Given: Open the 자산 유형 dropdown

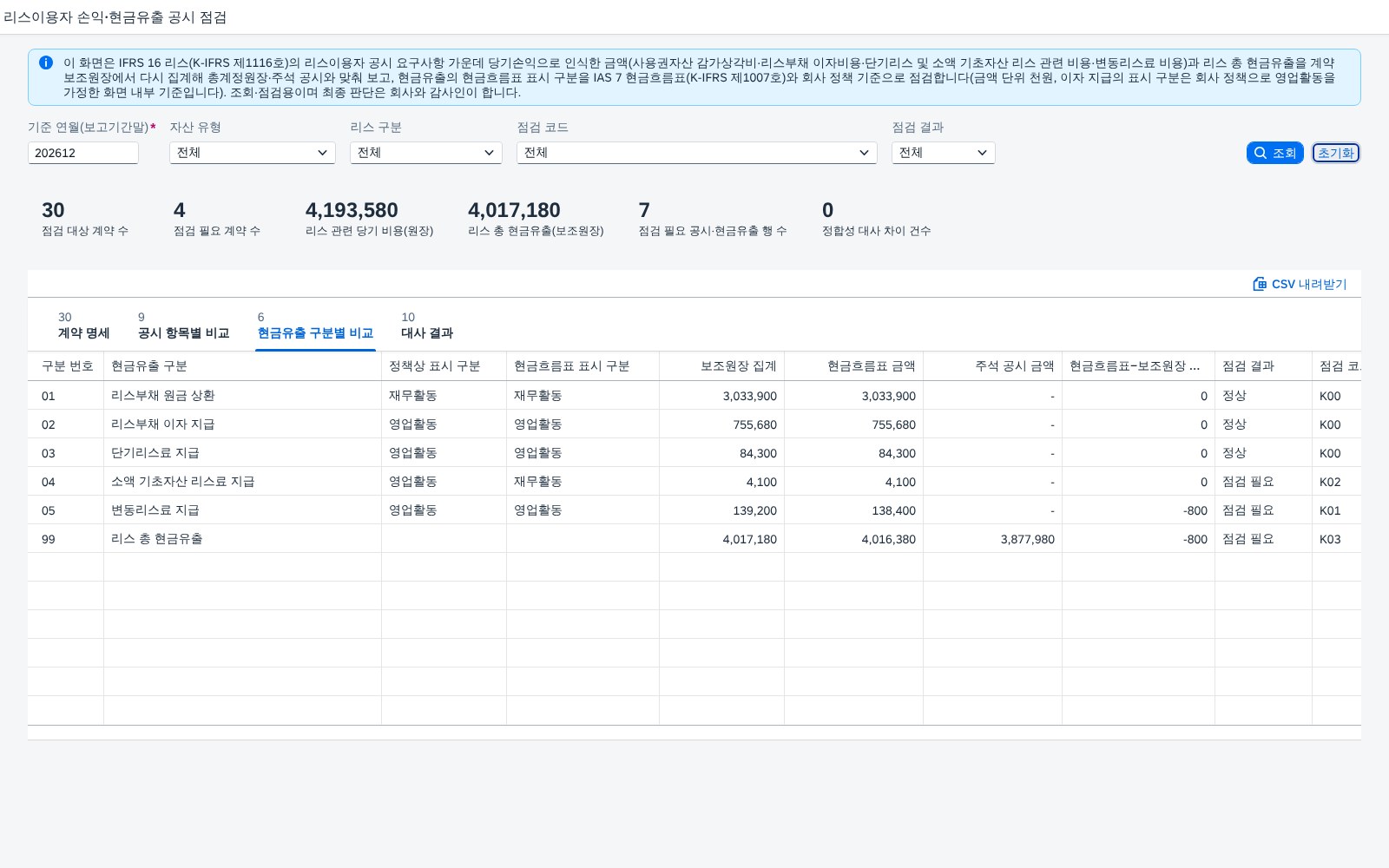Looking at the screenshot, I should 252,153.
